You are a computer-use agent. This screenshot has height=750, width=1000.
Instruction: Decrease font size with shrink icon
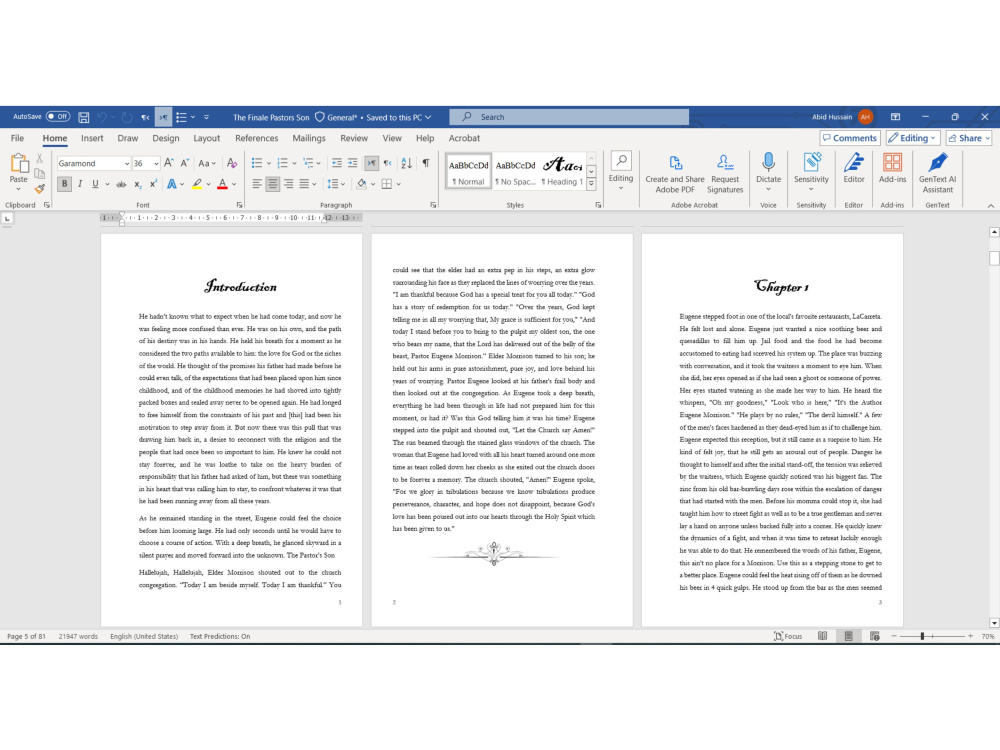point(184,163)
